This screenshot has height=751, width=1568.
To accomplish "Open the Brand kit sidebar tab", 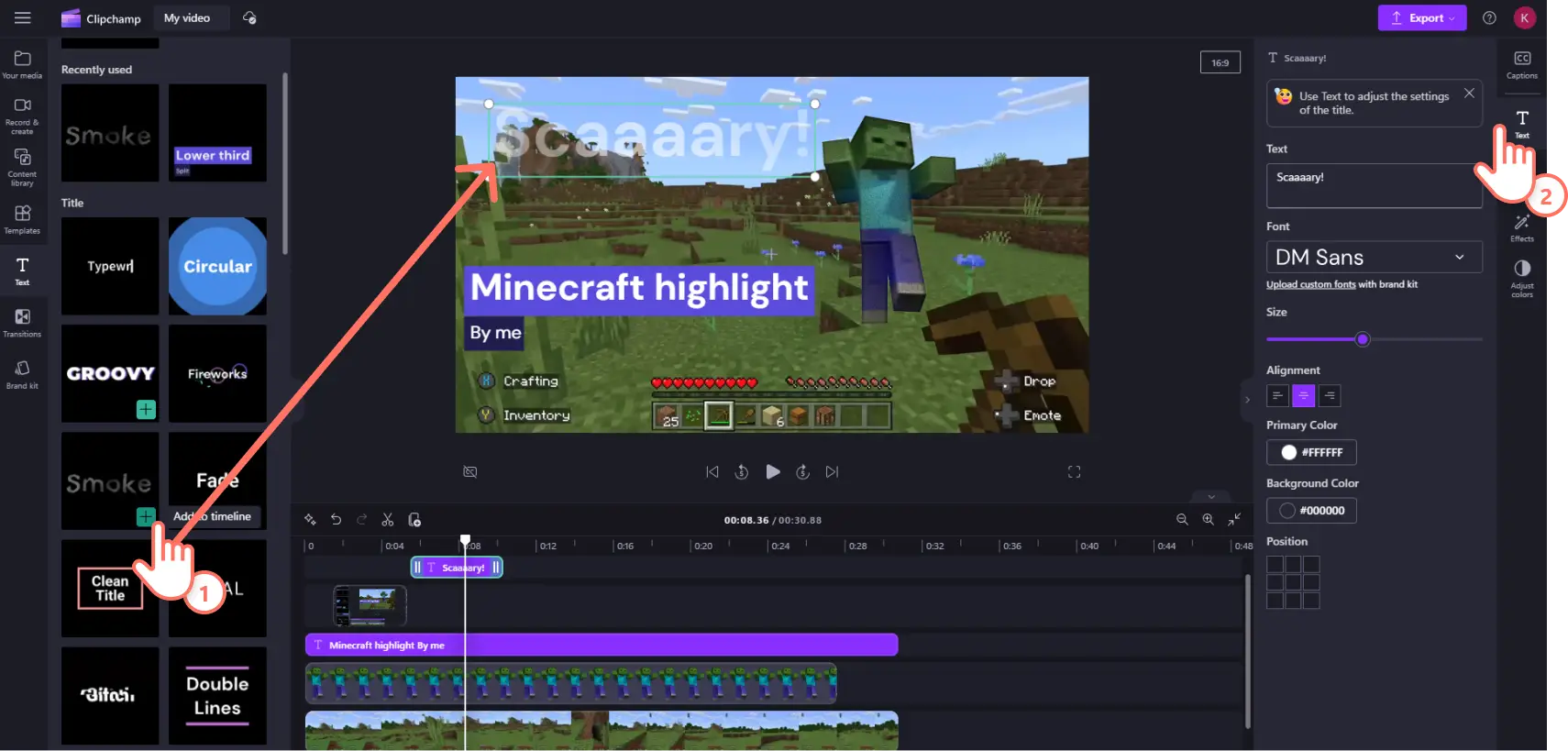I will click(22, 374).
